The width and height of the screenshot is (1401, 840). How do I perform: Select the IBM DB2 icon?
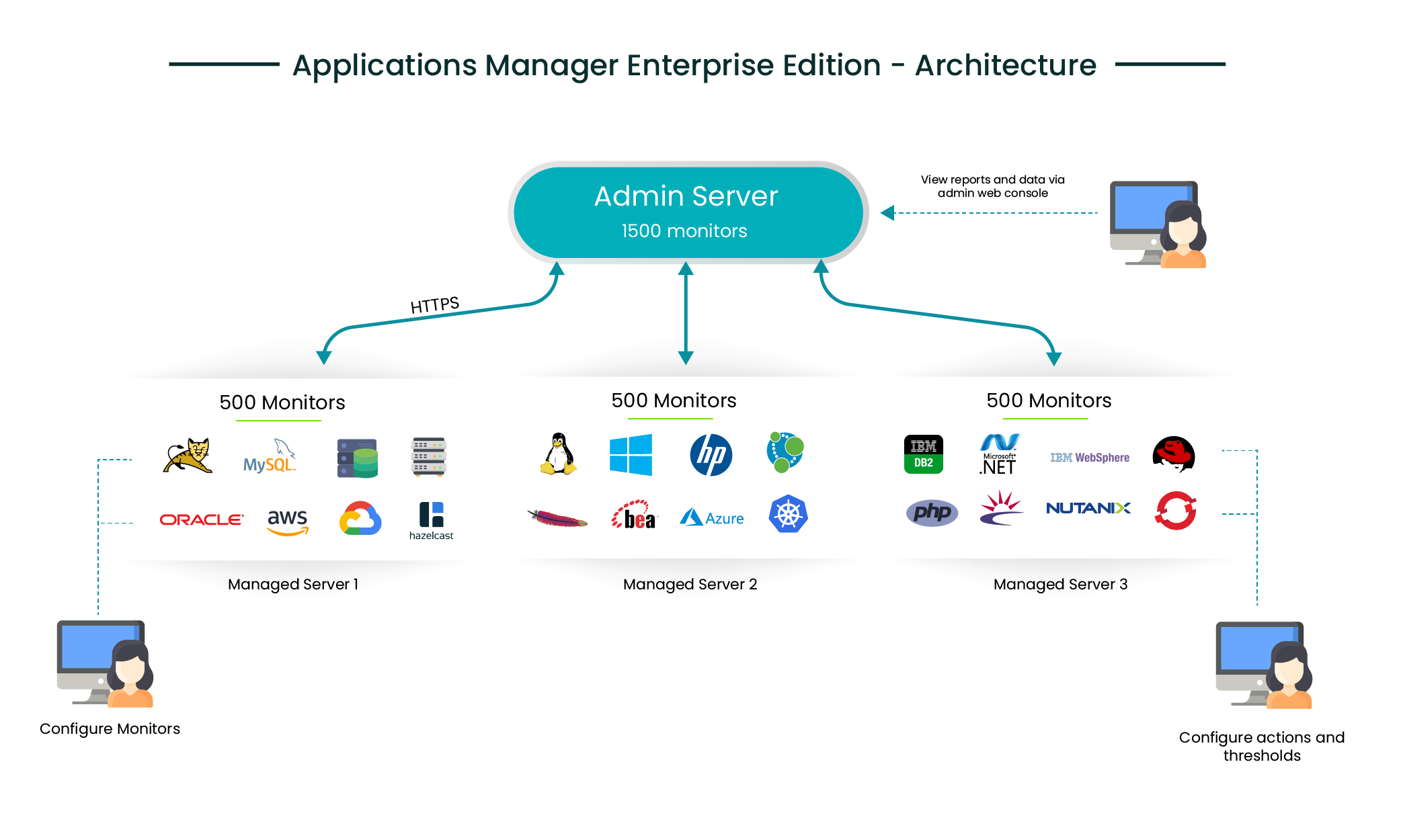[924, 454]
